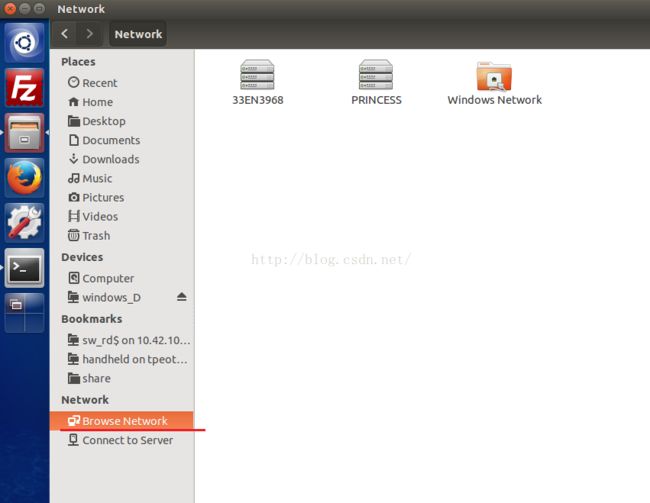Screen dimensions: 650x503
Task: Open Trash in the sidebar
Action: (122, 236)
